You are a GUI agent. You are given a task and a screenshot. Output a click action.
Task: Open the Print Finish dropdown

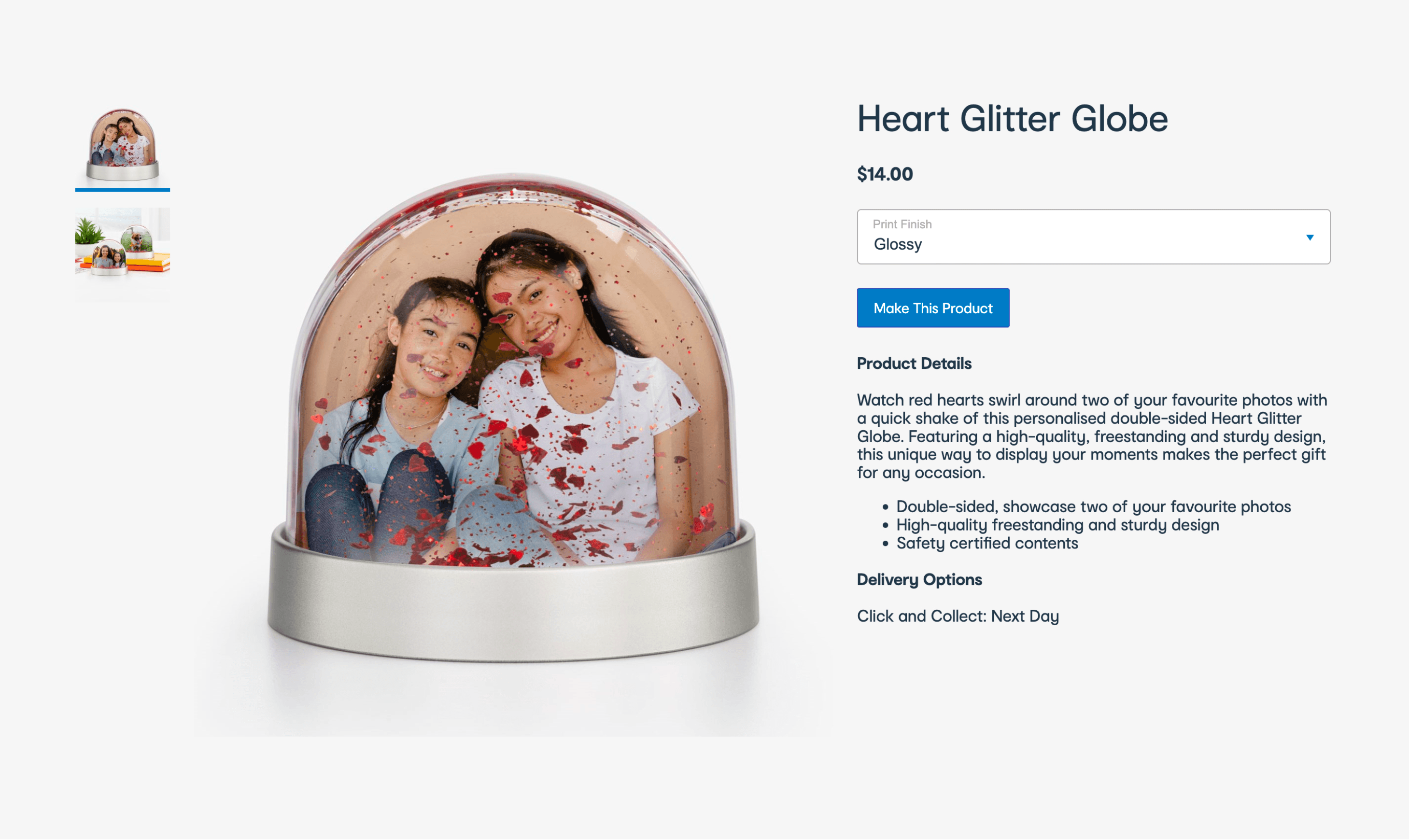[x=1093, y=237]
